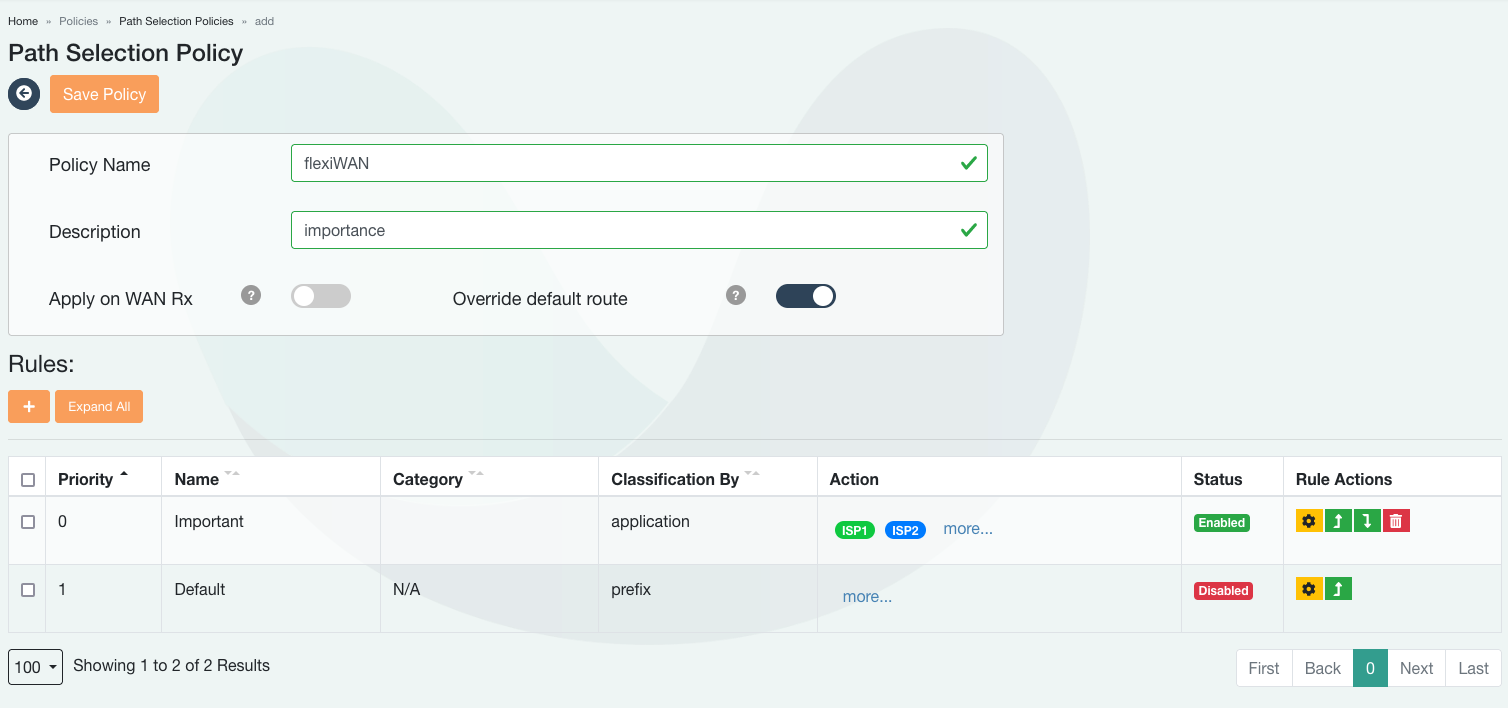Click the back arrow circle icon
This screenshot has height=708, width=1508.
click(24, 94)
